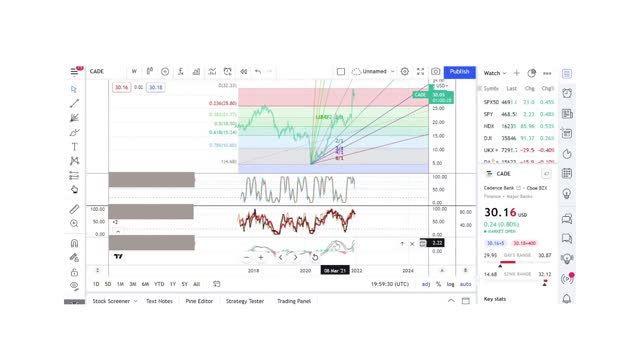Reset the chart view

point(315,258)
